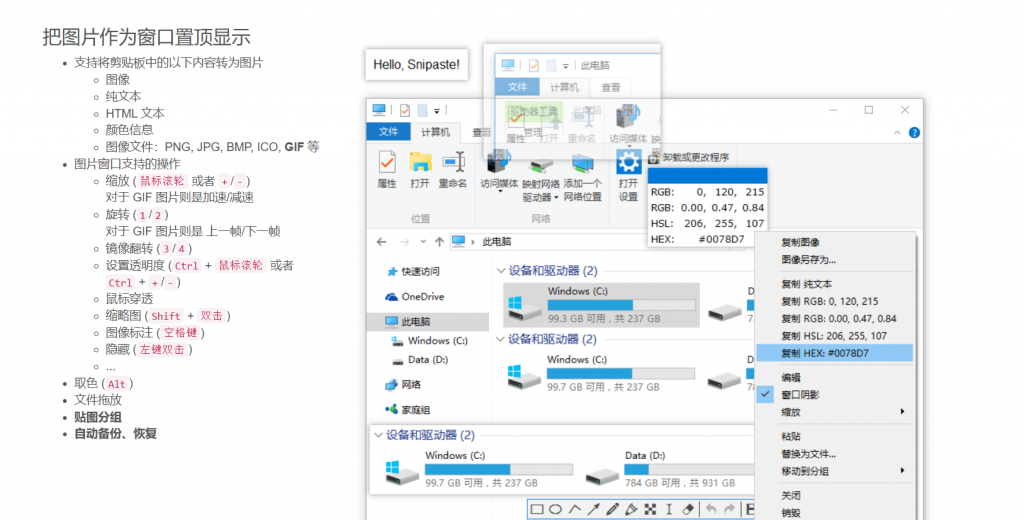The image size is (1024, 520).
Task: Click the 鼠标穿透 list item
Action: point(129,299)
